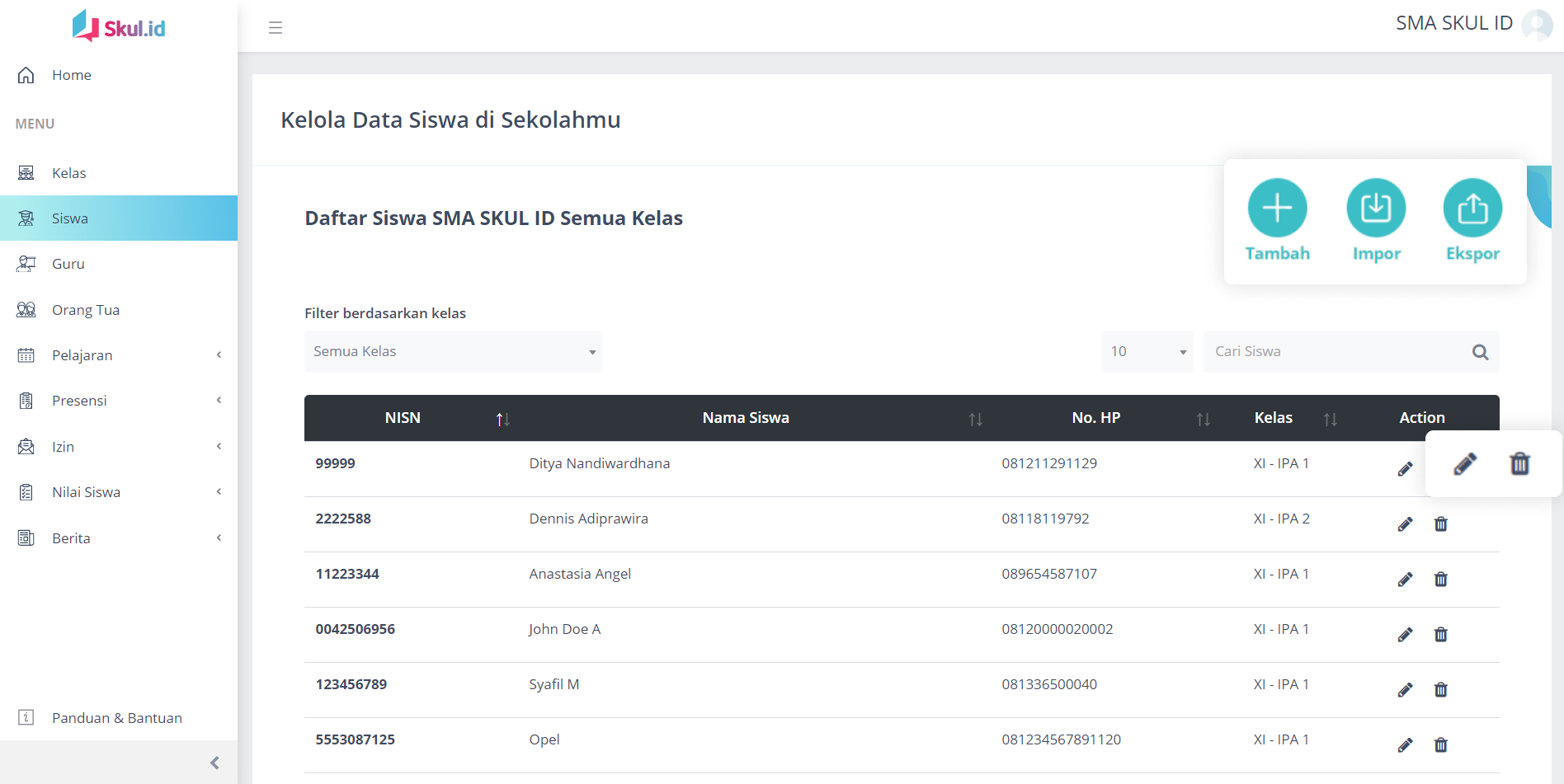Screen dimensions: 1564x784
Task: Click the Cari Siswa search field
Action: pos(1336,352)
